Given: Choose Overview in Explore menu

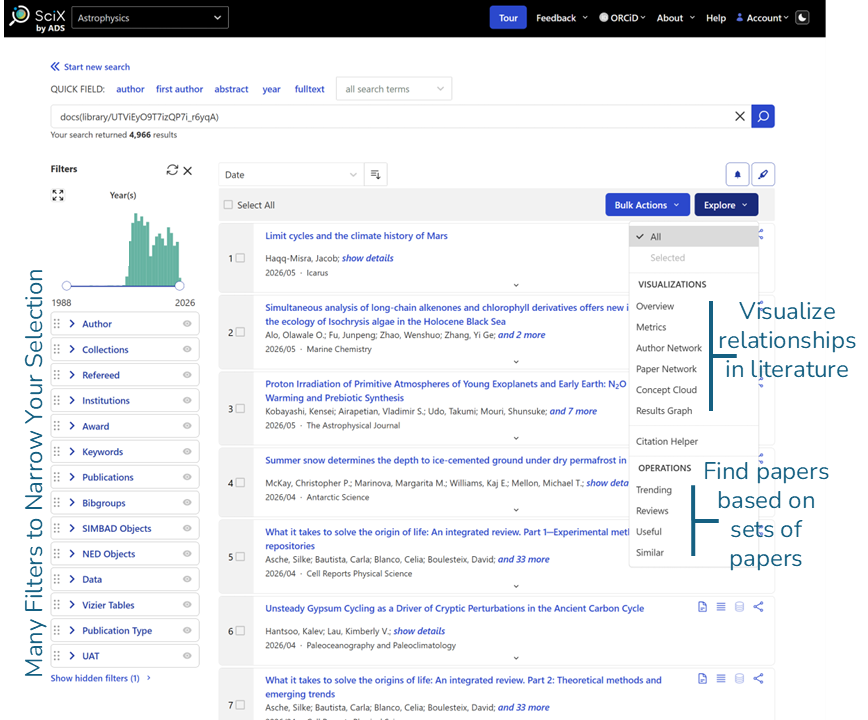Looking at the screenshot, I should pos(655,306).
